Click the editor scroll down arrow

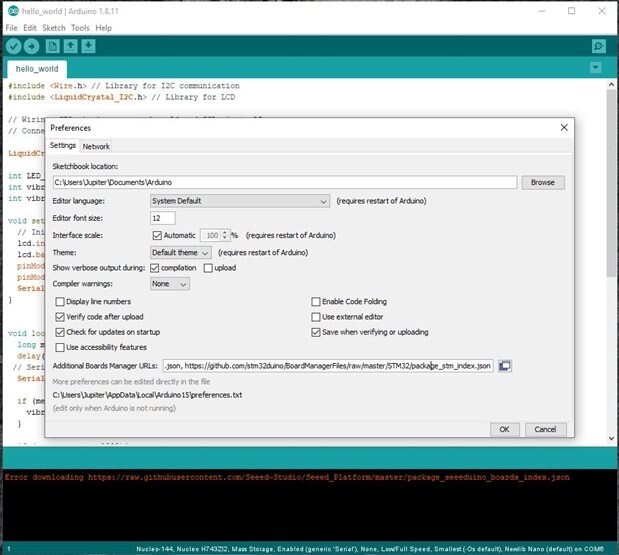click(x=611, y=438)
